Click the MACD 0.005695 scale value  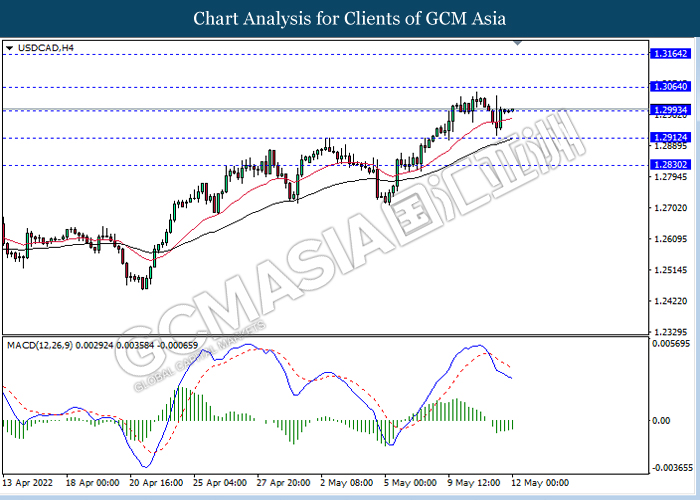[x=671, y=344]
